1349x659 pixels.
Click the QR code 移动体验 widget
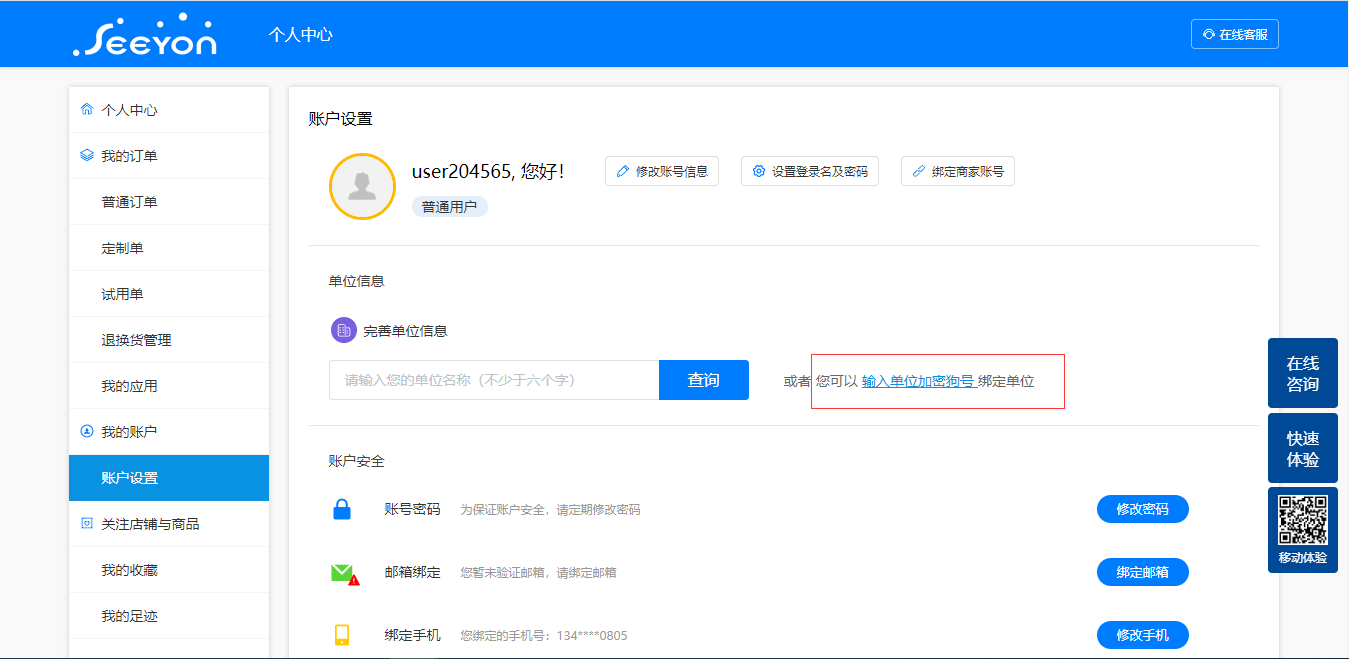pyautogui.click(x=1303, y=530)
